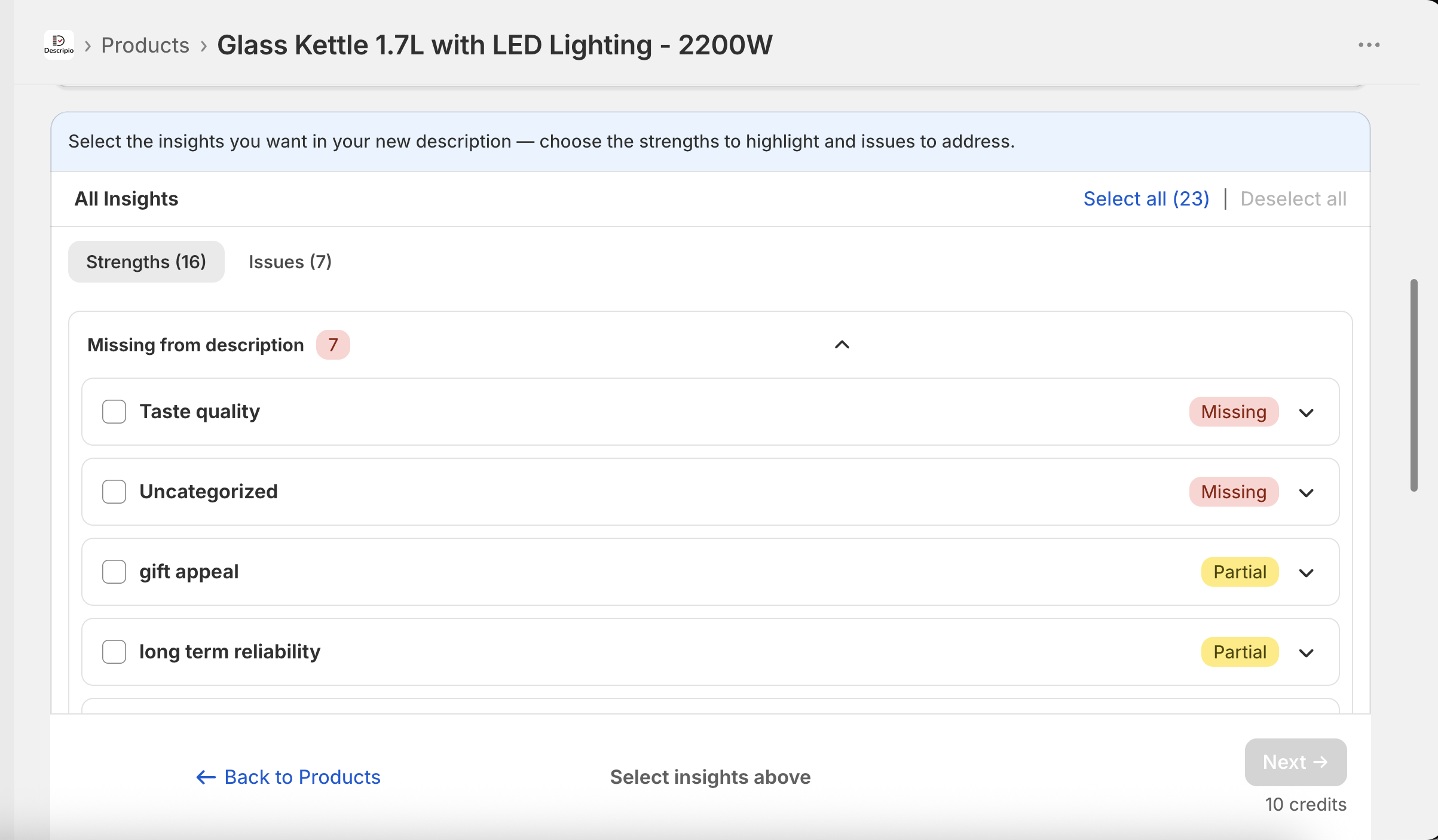Collapse the Missing from description section

pos(842,345)
